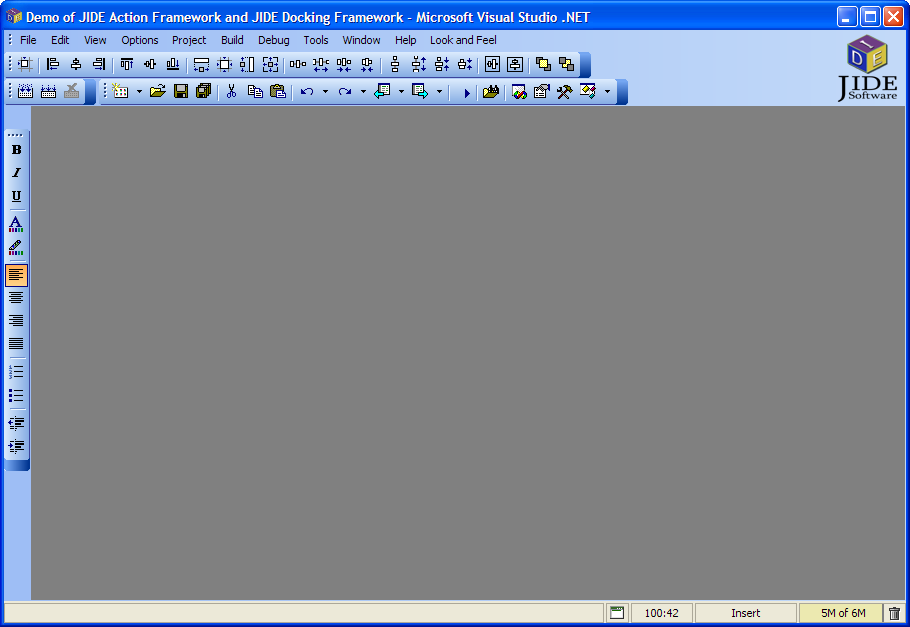Open the Redo history dropdown arrow
This screenshot has width=910, height=627.
(x=363, y=91)
